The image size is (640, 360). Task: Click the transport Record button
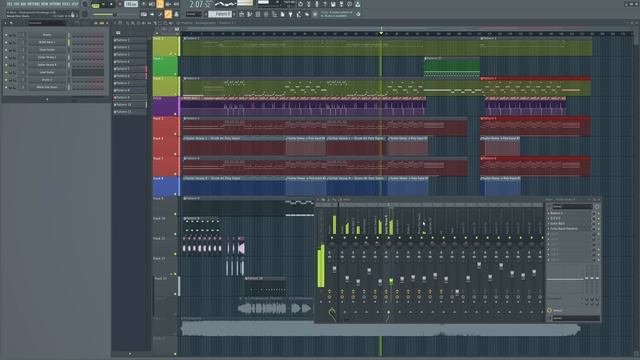120,4
